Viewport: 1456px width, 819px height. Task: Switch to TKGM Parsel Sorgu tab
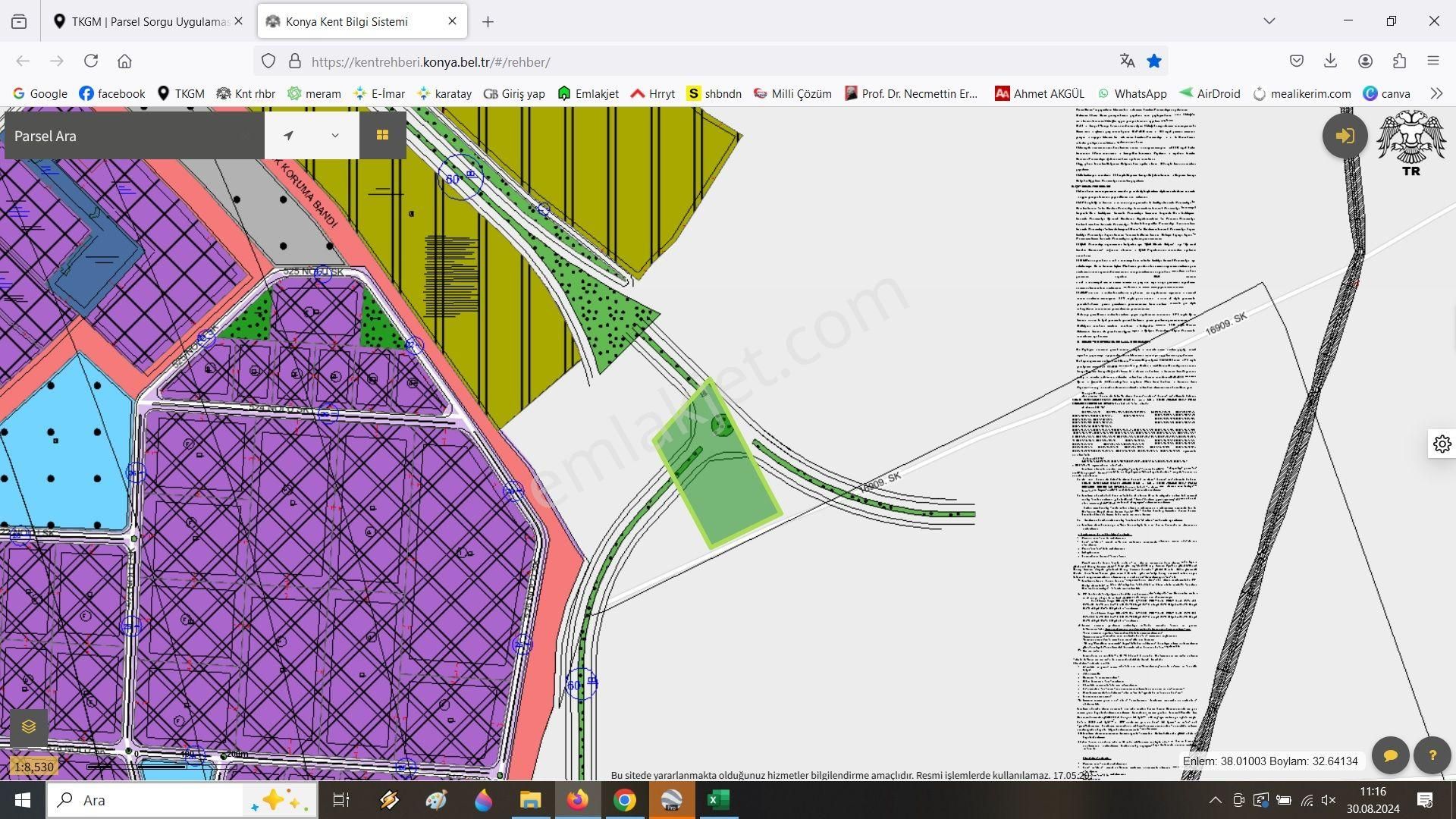click(148, 21)
